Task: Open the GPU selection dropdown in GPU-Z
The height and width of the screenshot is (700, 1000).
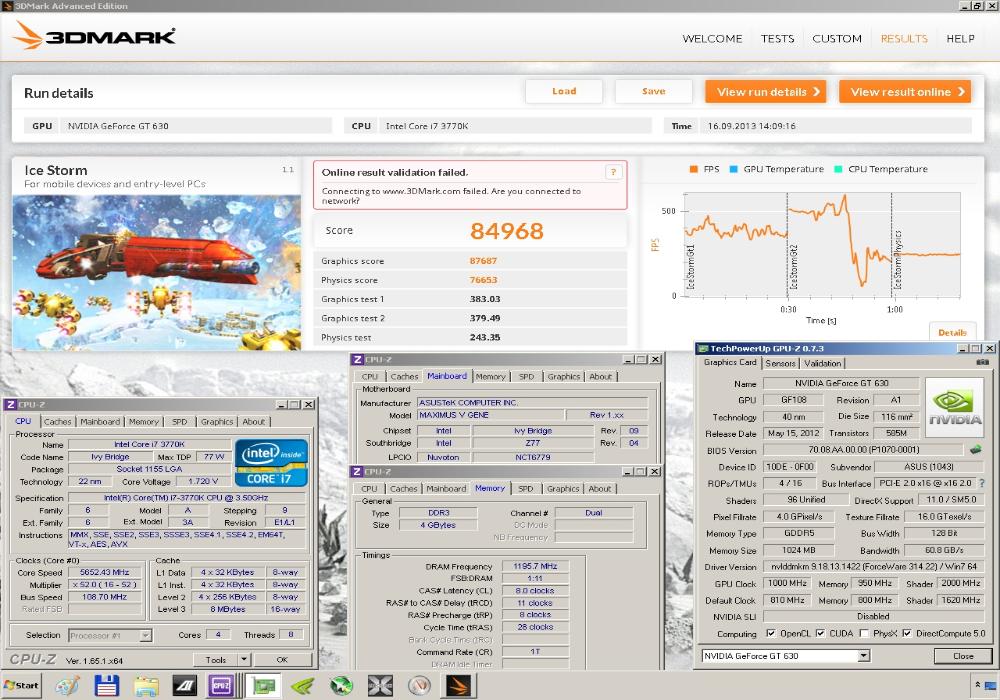Action: [864, 655]
